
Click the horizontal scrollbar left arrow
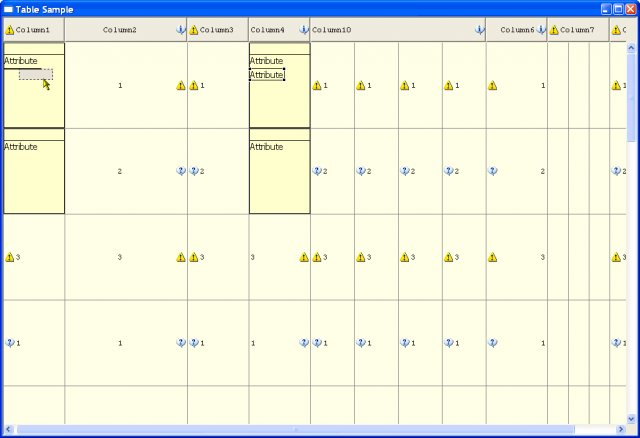8,429
